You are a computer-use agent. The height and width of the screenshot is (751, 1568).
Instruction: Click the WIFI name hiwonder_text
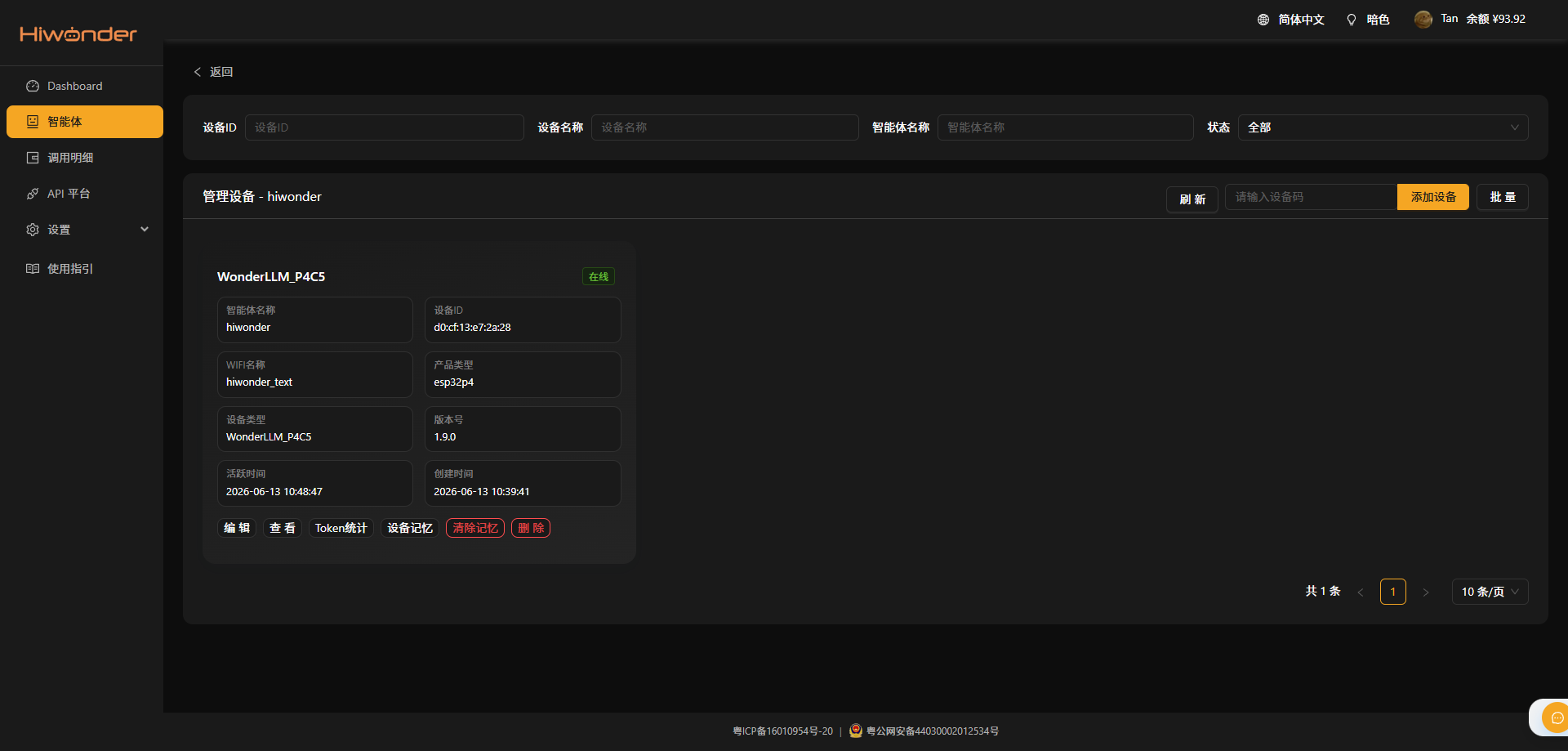pyautogui.click(x=259, y=382)
